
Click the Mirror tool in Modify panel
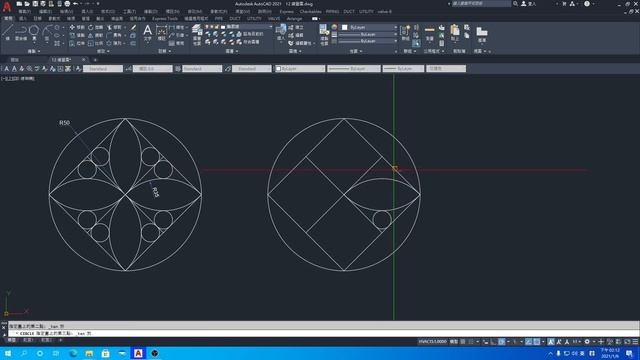pos(96,36)
